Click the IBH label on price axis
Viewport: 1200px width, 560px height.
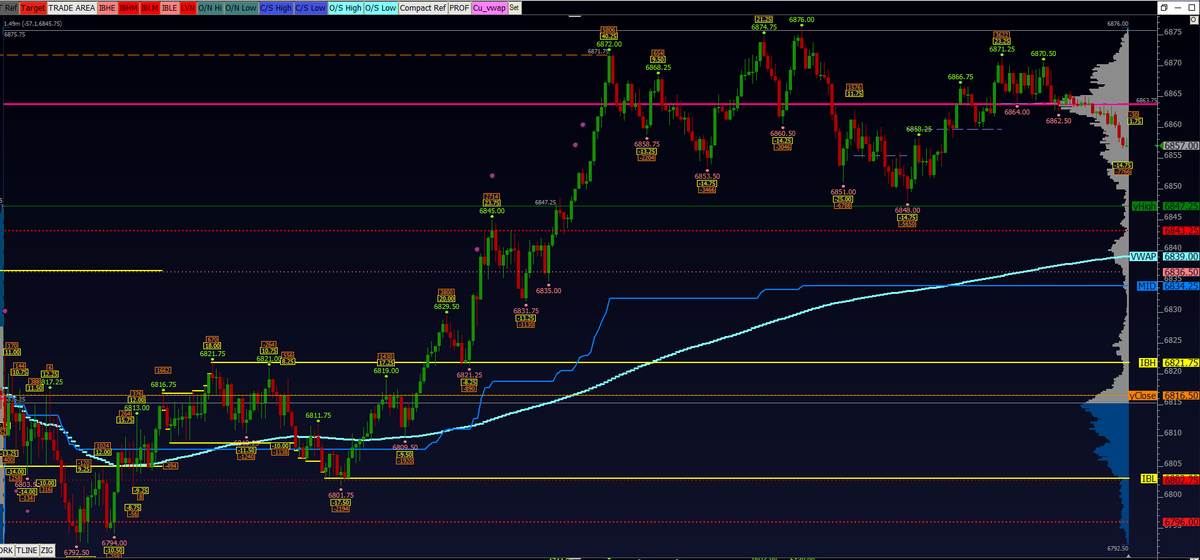pyautogui.click(x=1148, y=362)
